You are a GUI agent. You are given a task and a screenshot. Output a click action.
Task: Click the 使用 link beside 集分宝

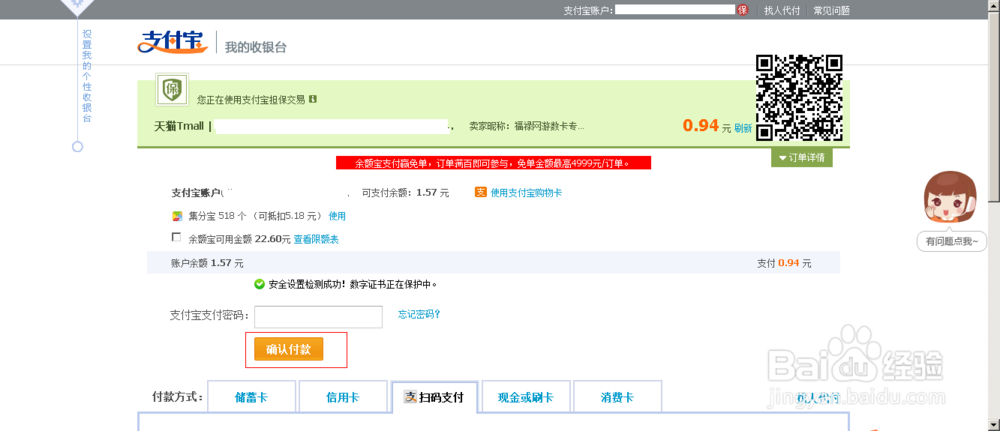tap(337, 216)
